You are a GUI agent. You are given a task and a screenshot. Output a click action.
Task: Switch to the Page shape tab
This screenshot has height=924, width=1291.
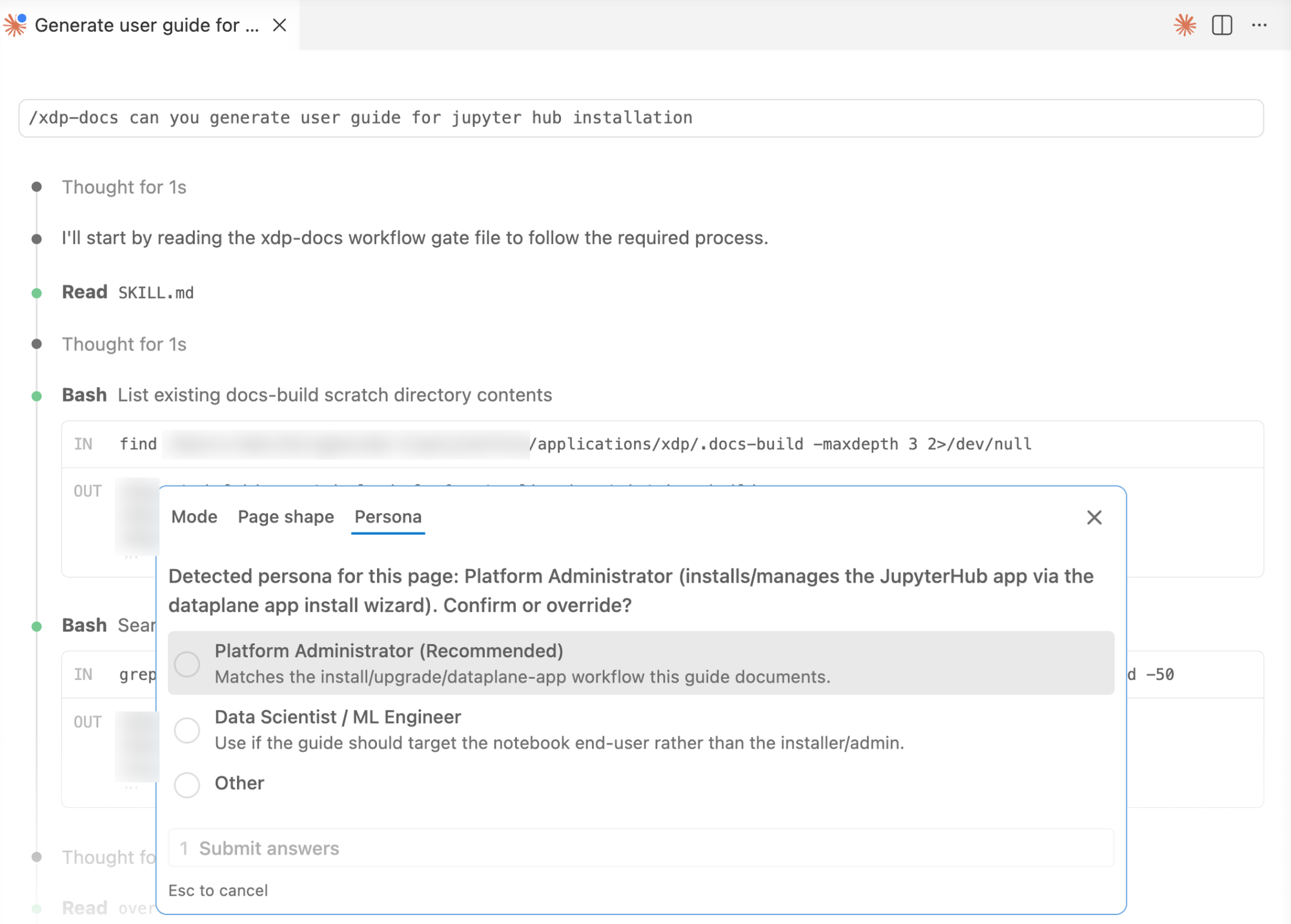(x=286, y=517)
